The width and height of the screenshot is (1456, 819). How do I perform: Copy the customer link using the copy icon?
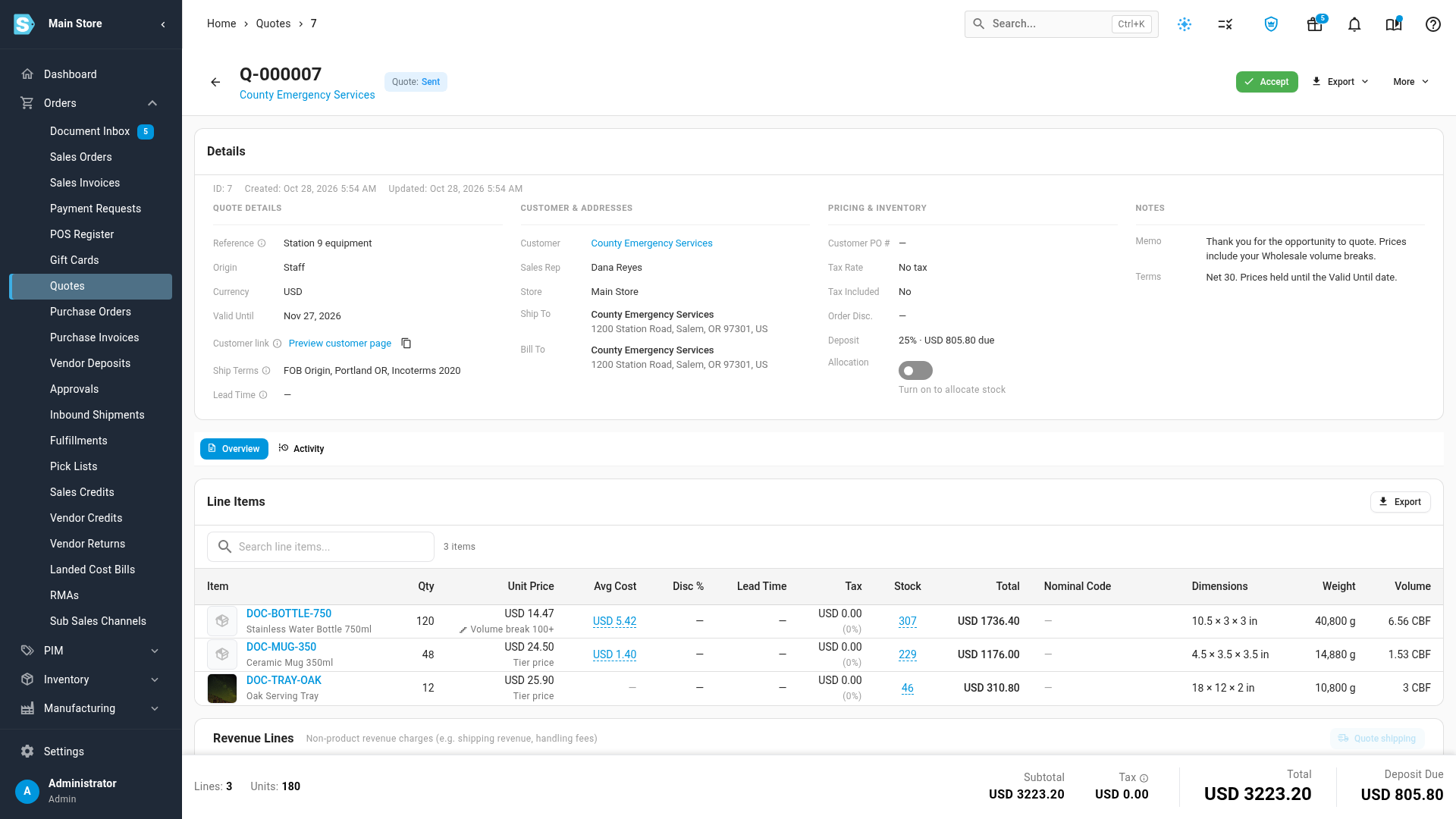tap(406, 344)
